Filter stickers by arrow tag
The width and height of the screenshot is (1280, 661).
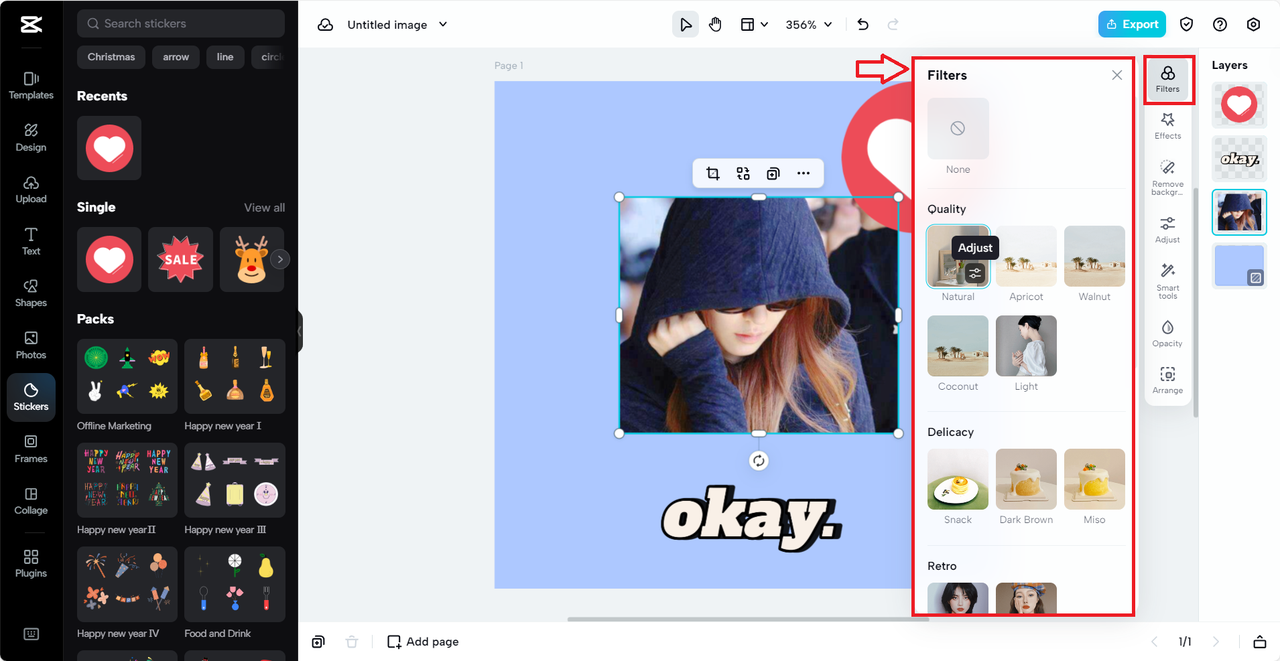pos(176,57)
